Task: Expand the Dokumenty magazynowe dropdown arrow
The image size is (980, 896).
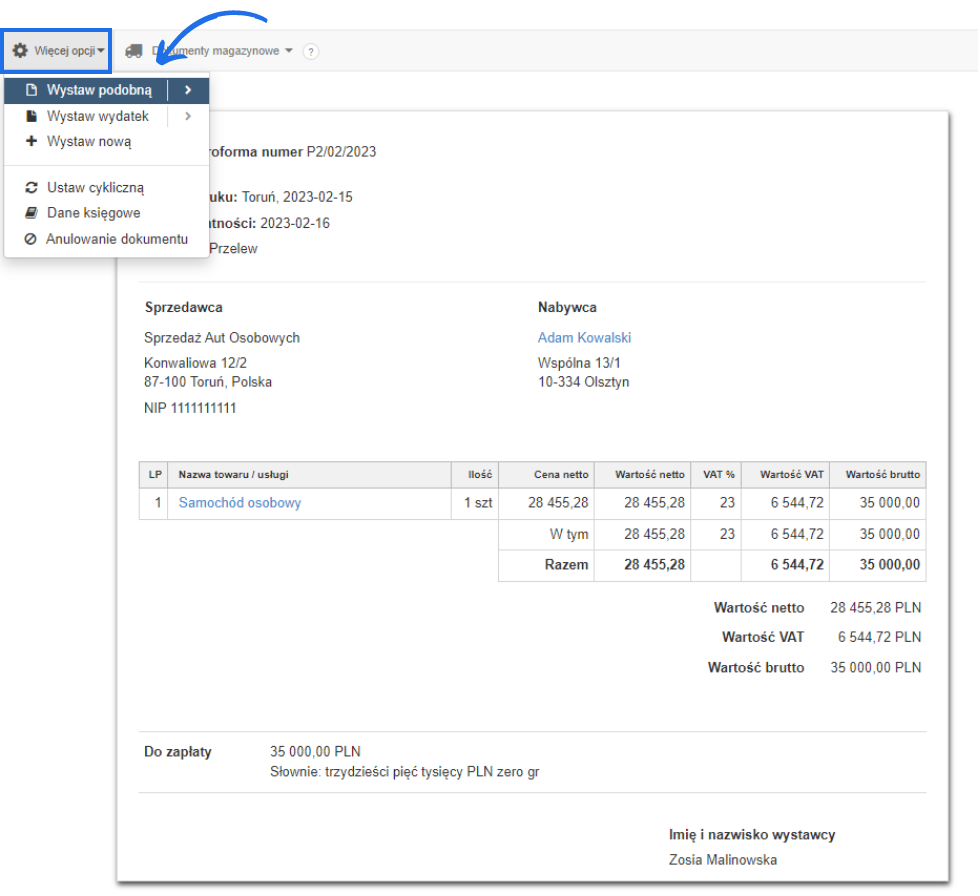Action: [x=289, y=51]
